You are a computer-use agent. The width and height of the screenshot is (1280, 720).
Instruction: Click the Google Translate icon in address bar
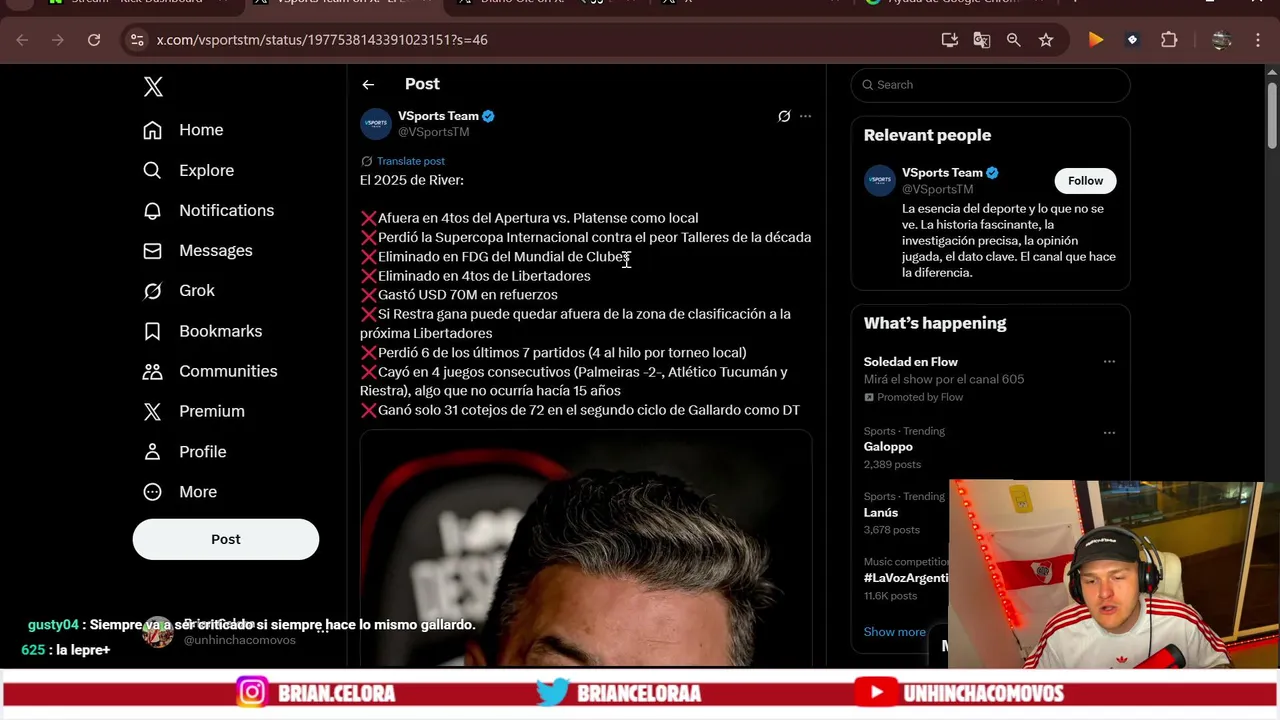(x=982, y=40)
